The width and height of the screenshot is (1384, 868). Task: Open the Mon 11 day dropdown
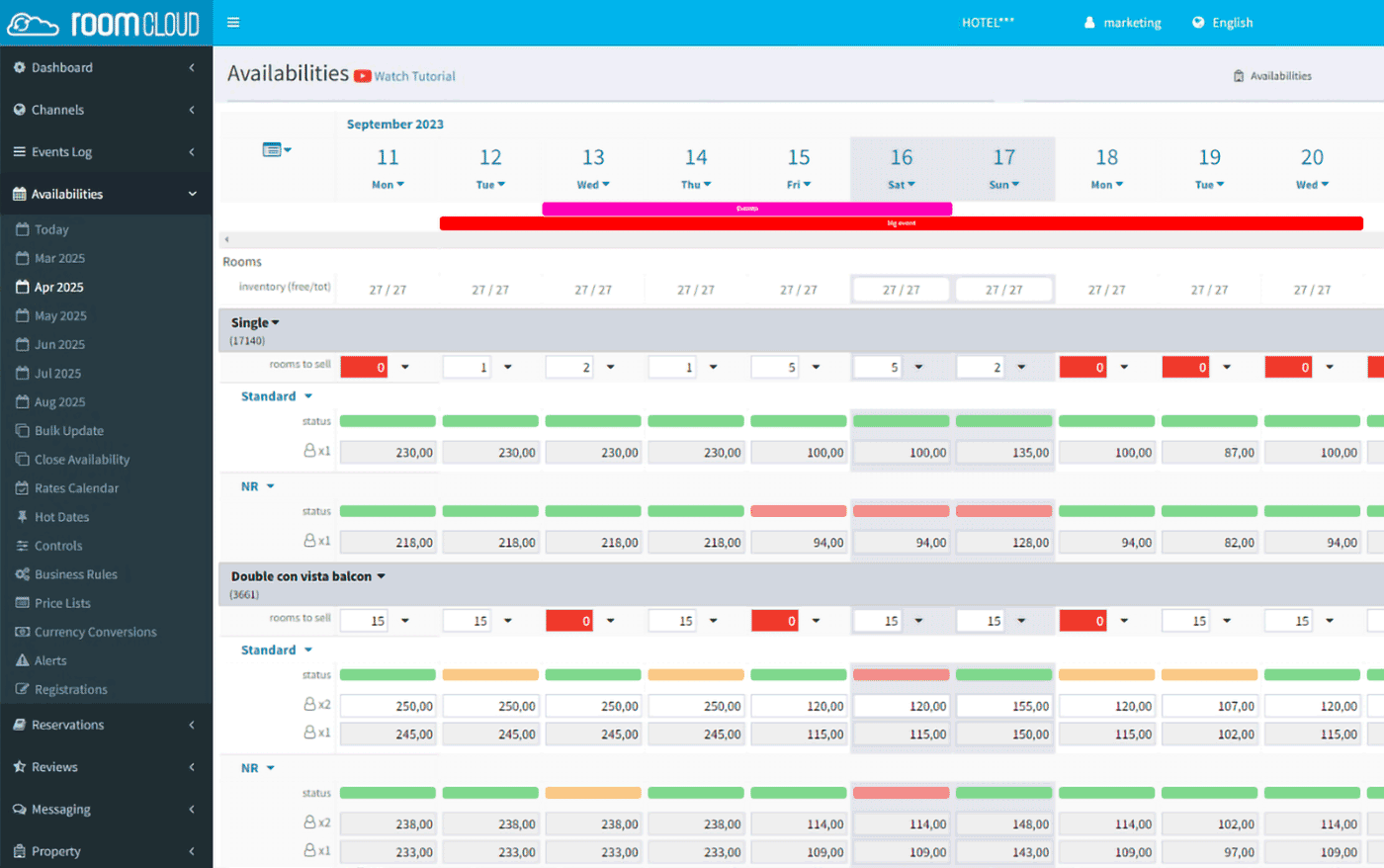tap(388, 185)
